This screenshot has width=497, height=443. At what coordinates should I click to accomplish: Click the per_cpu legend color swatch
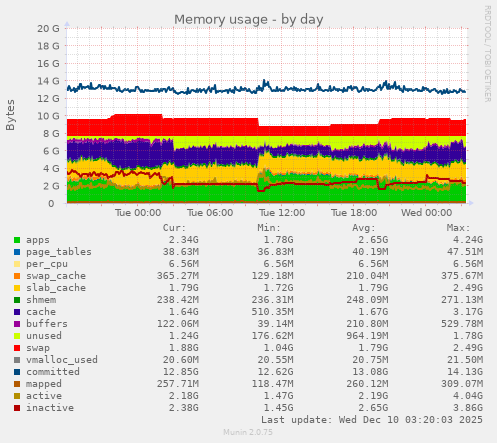coord(17,264)
